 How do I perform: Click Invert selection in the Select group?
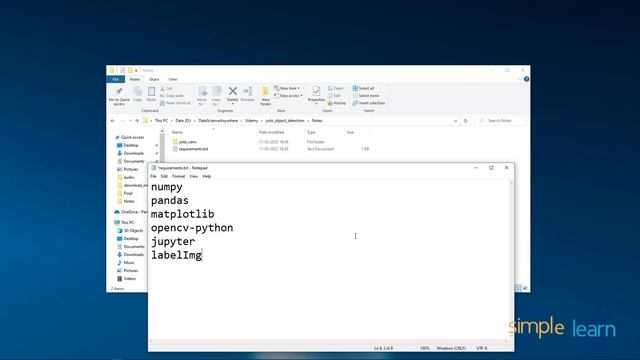pyautogui.click(x=369, y=103)
